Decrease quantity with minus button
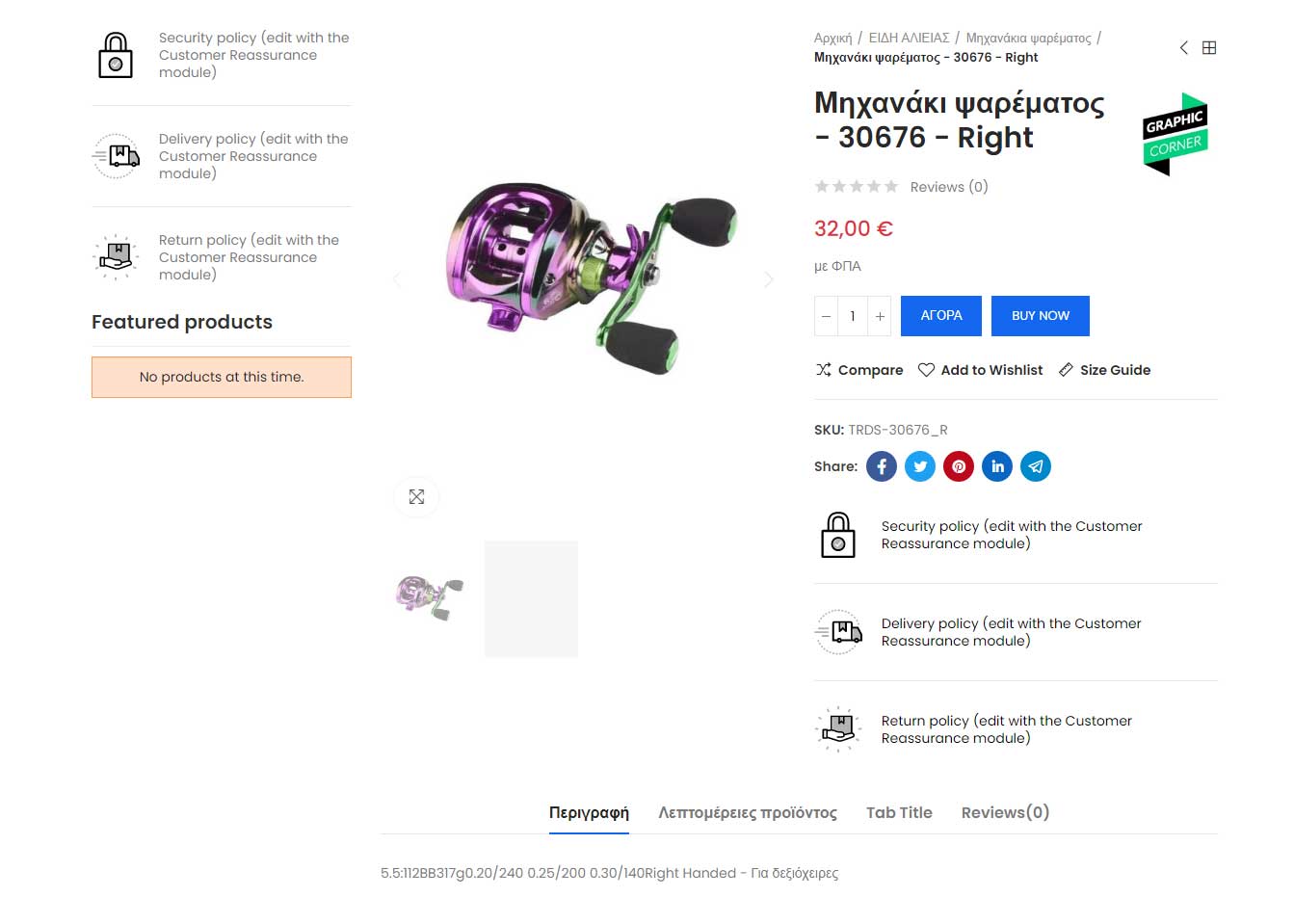The height and width of the screenshot is (924, 1294). 826,316
